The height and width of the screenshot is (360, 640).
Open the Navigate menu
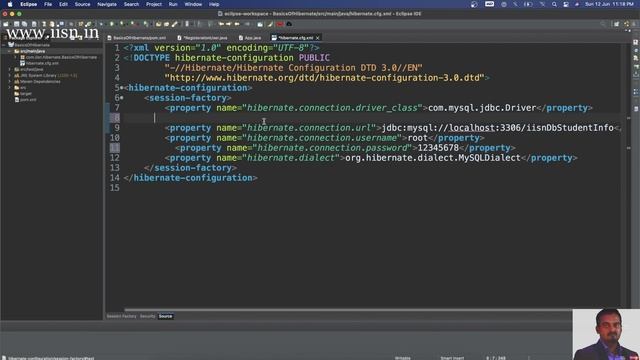(x=107, y=4)
